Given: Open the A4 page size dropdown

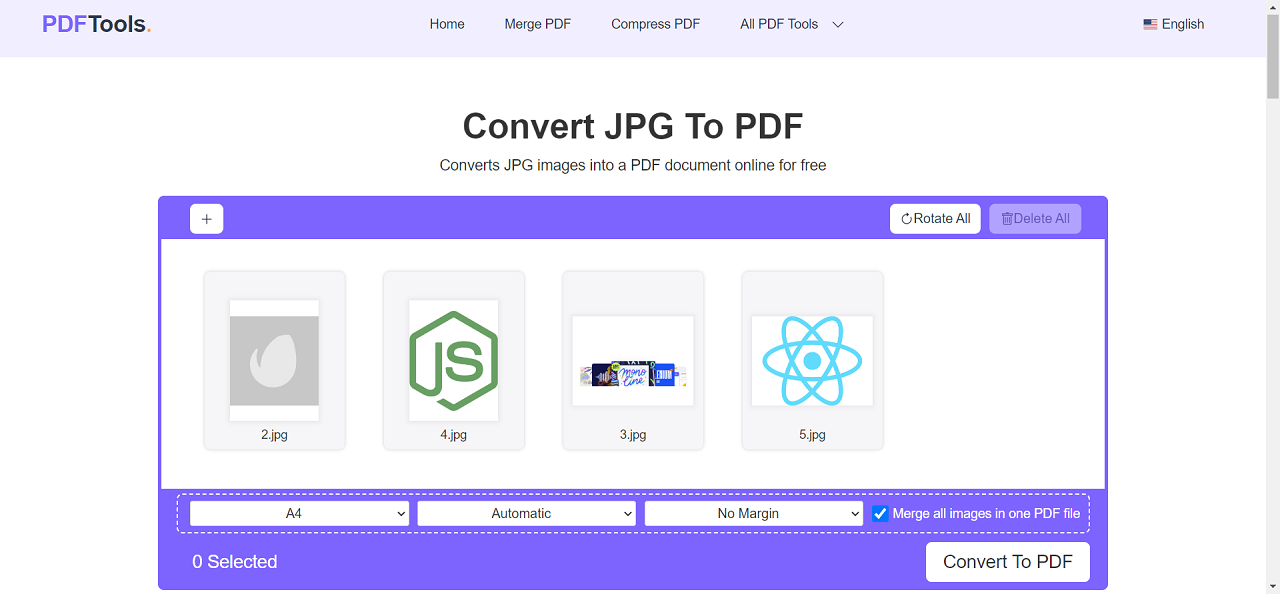Looking at the screenshot, I should 298,513.
